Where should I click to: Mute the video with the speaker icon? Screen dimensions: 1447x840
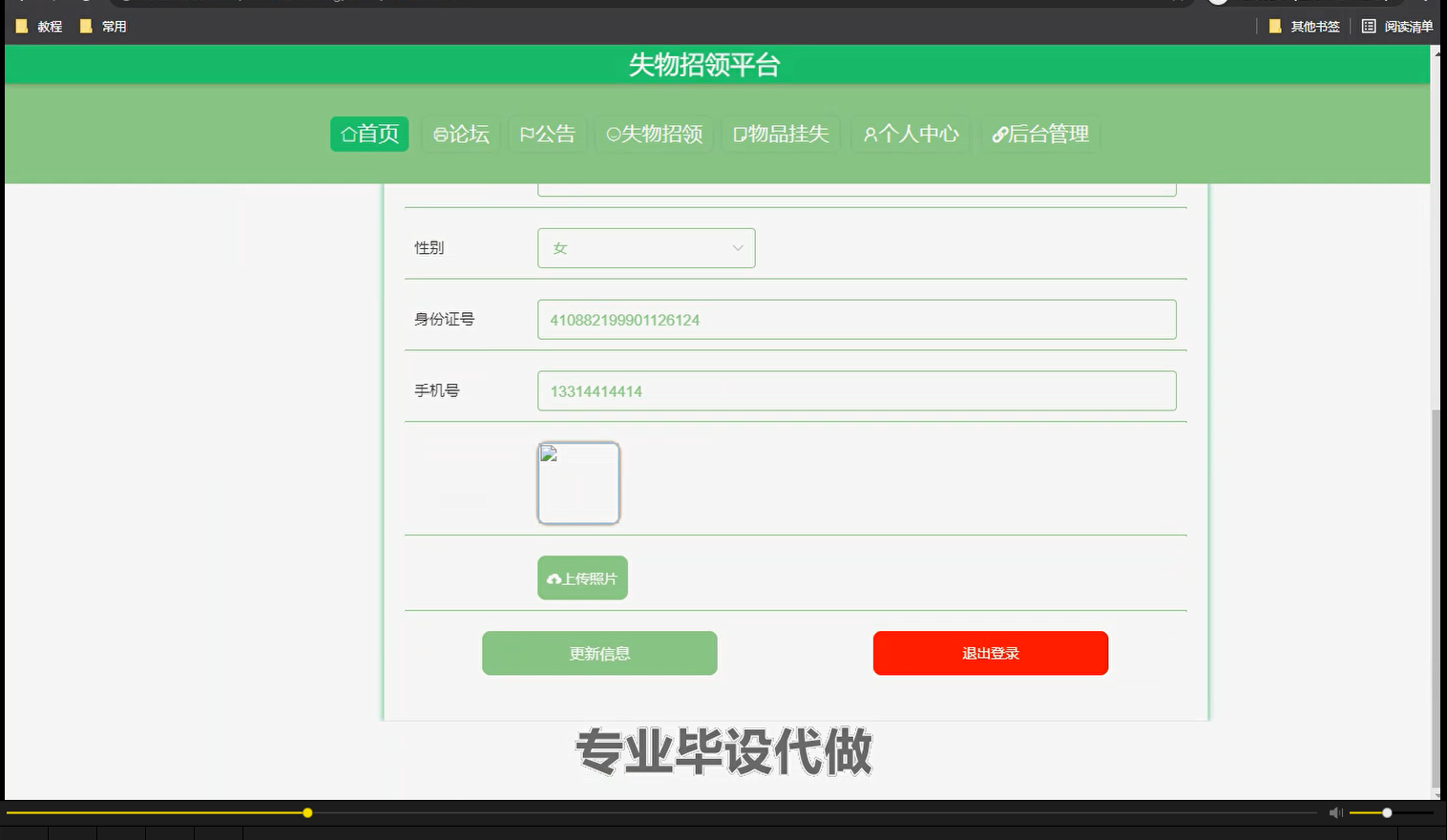click(x=1335, y=812)
